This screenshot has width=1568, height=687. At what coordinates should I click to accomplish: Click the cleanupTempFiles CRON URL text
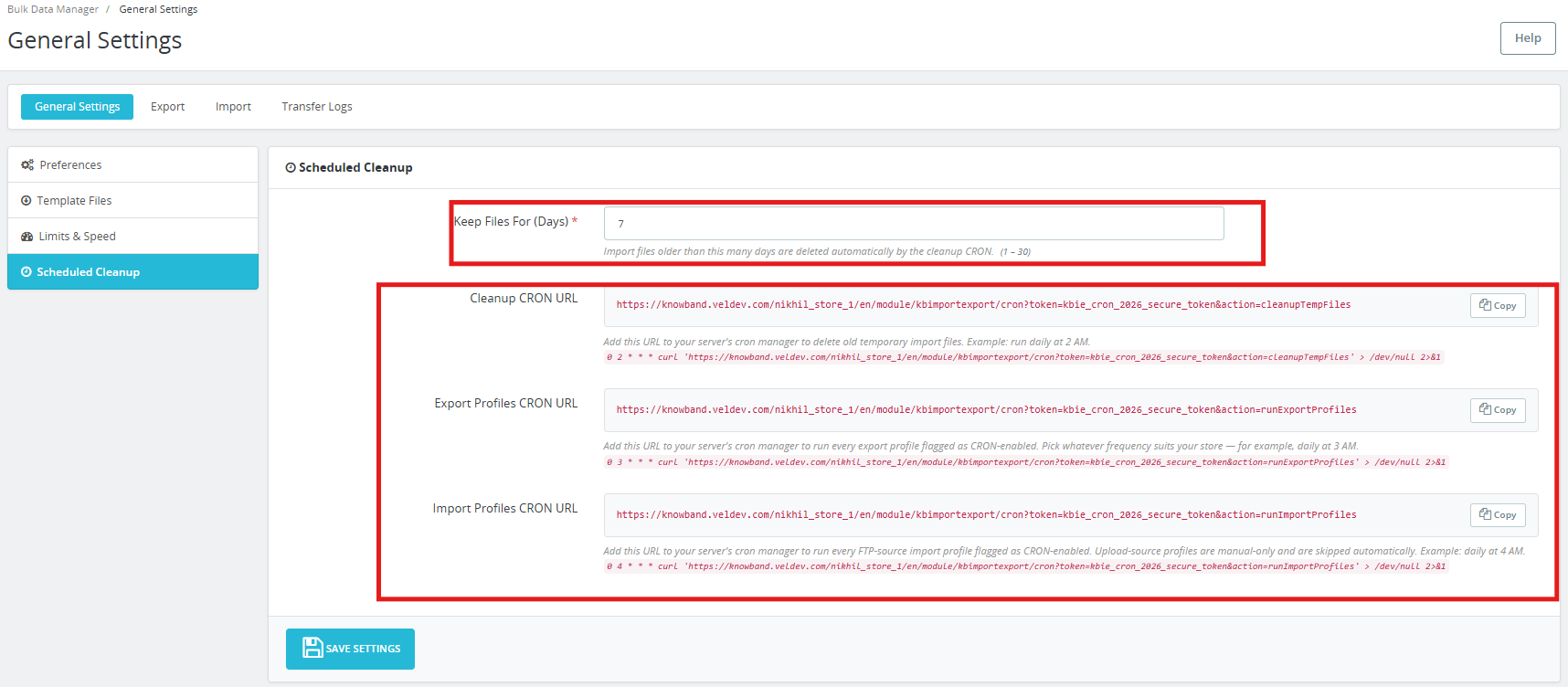click(983, 305)
